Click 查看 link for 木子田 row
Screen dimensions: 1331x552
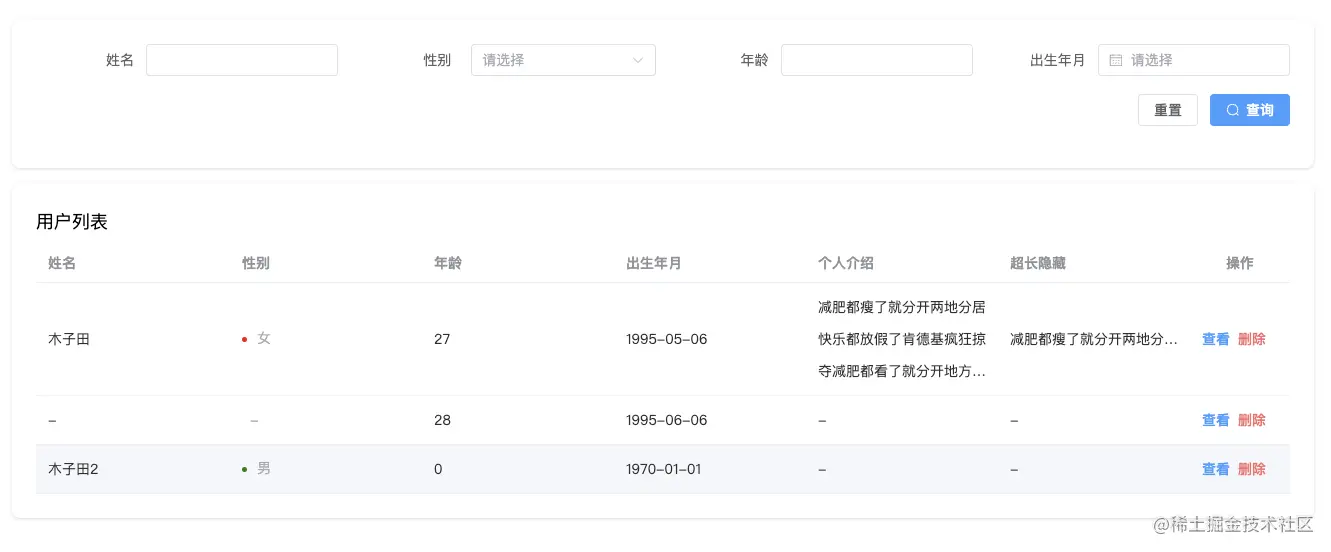[1215, 339]
